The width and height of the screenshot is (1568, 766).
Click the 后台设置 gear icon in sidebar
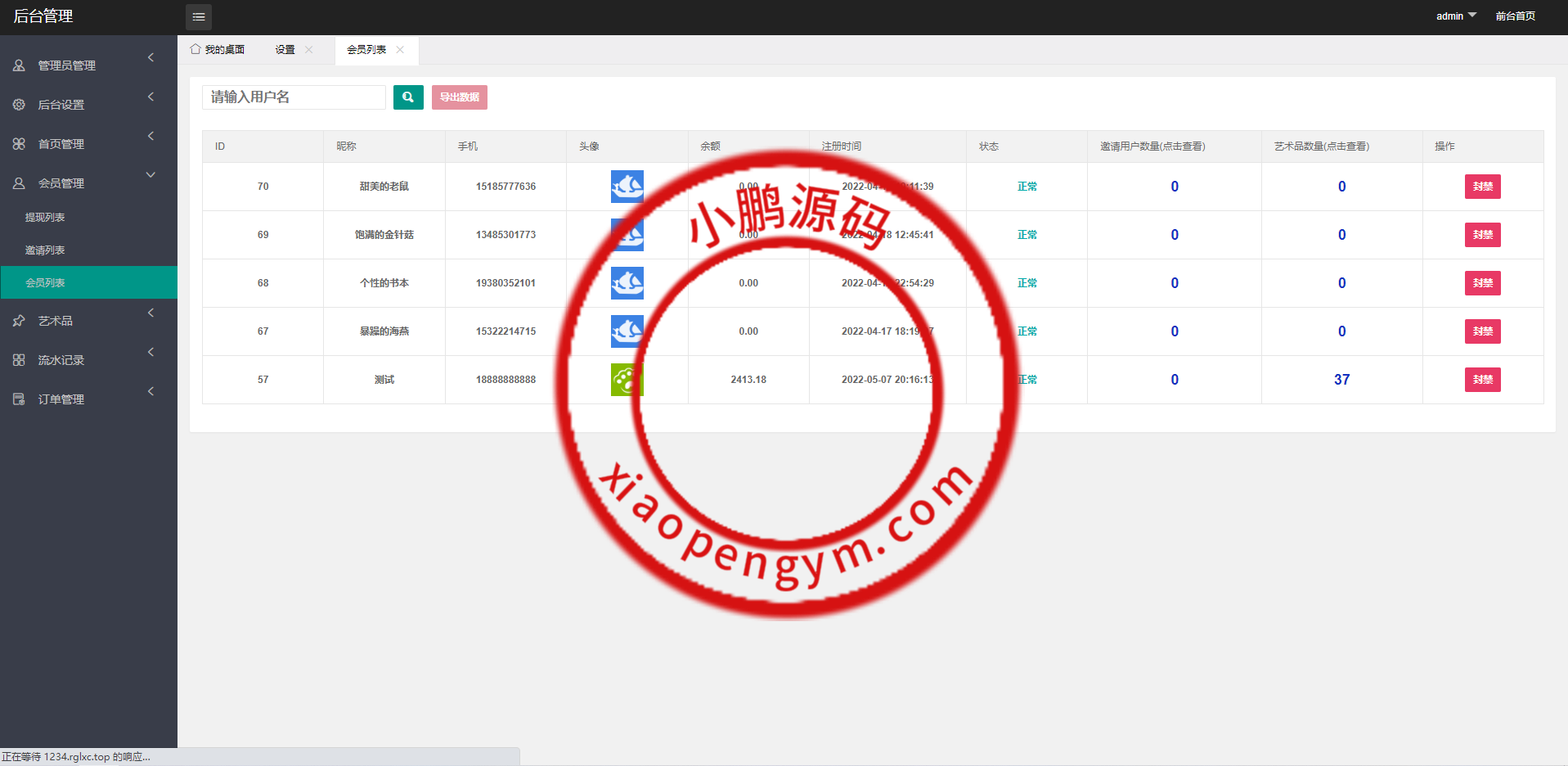click(x=19, y=105)
